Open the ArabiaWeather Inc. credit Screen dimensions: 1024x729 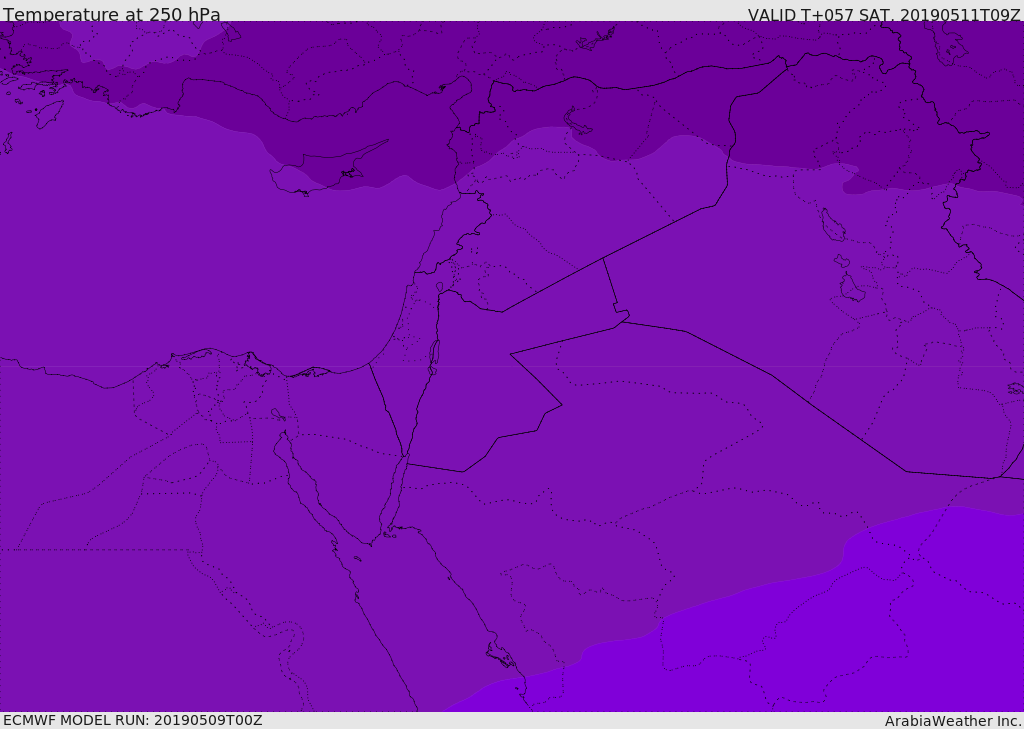[953, 721]
